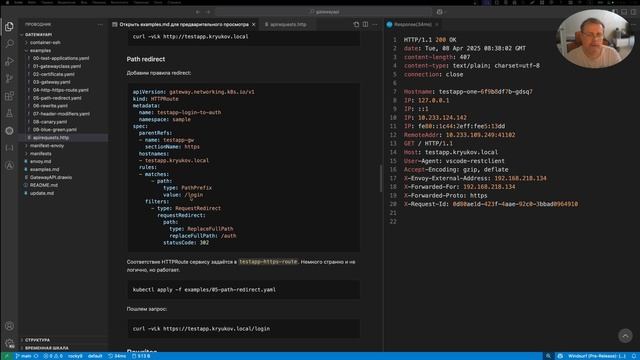Open 02-certificate.yaml
The image size is (640, 360).
(x=53, y=74)
